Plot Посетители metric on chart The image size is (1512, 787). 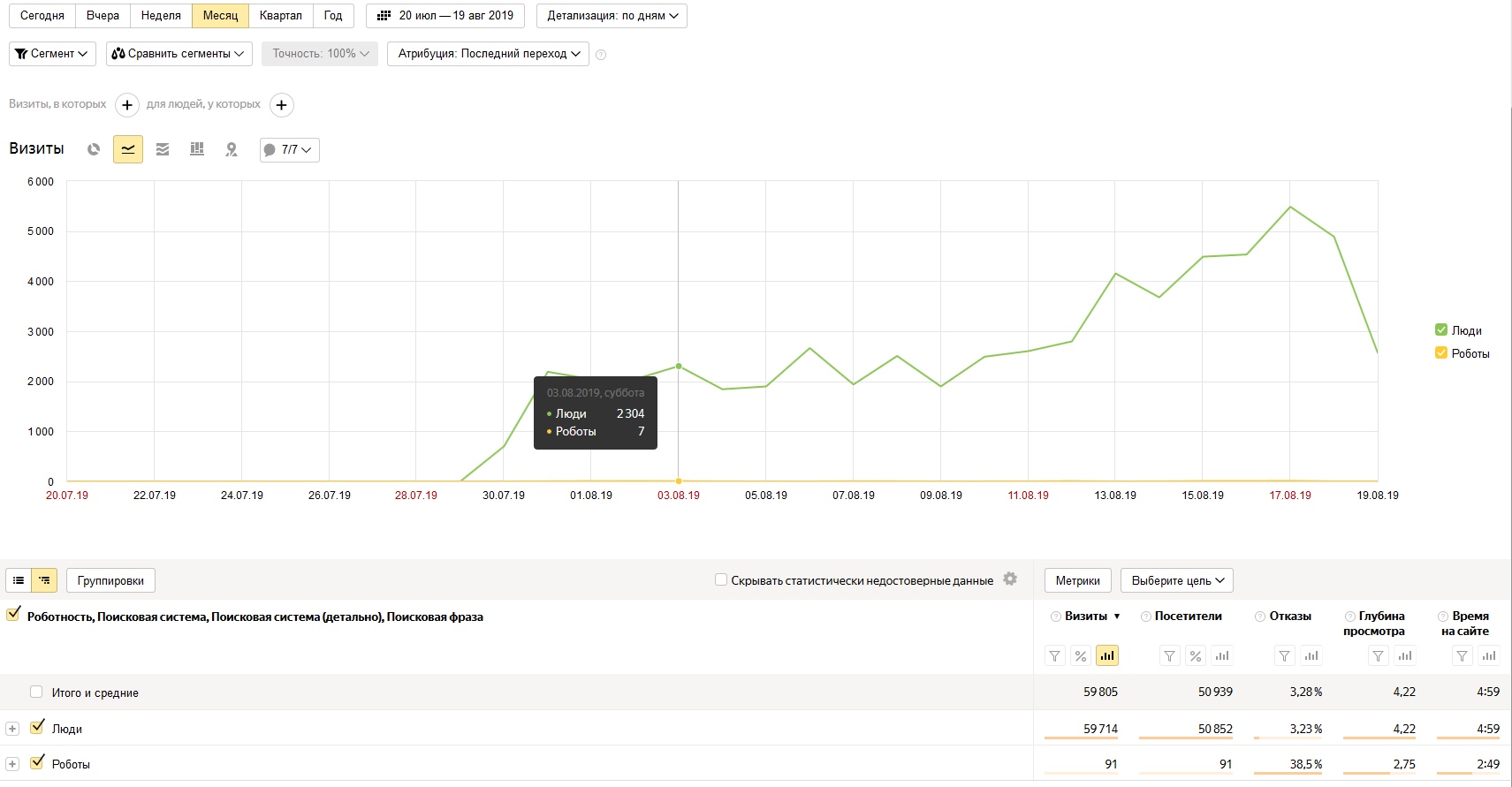[x=1222, y=655]
